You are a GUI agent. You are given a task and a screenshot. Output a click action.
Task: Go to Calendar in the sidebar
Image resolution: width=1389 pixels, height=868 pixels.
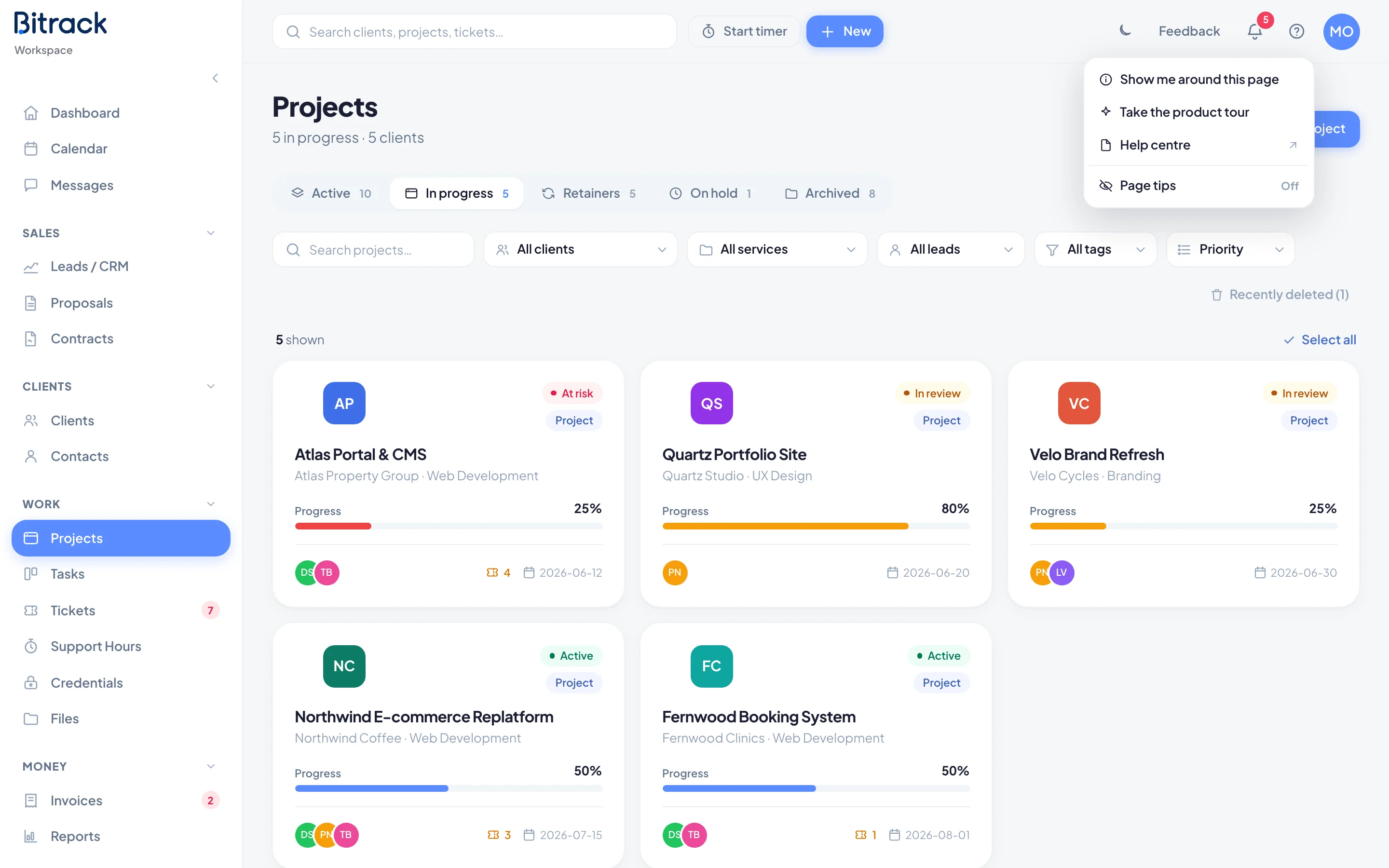click(x=121, y=149)
